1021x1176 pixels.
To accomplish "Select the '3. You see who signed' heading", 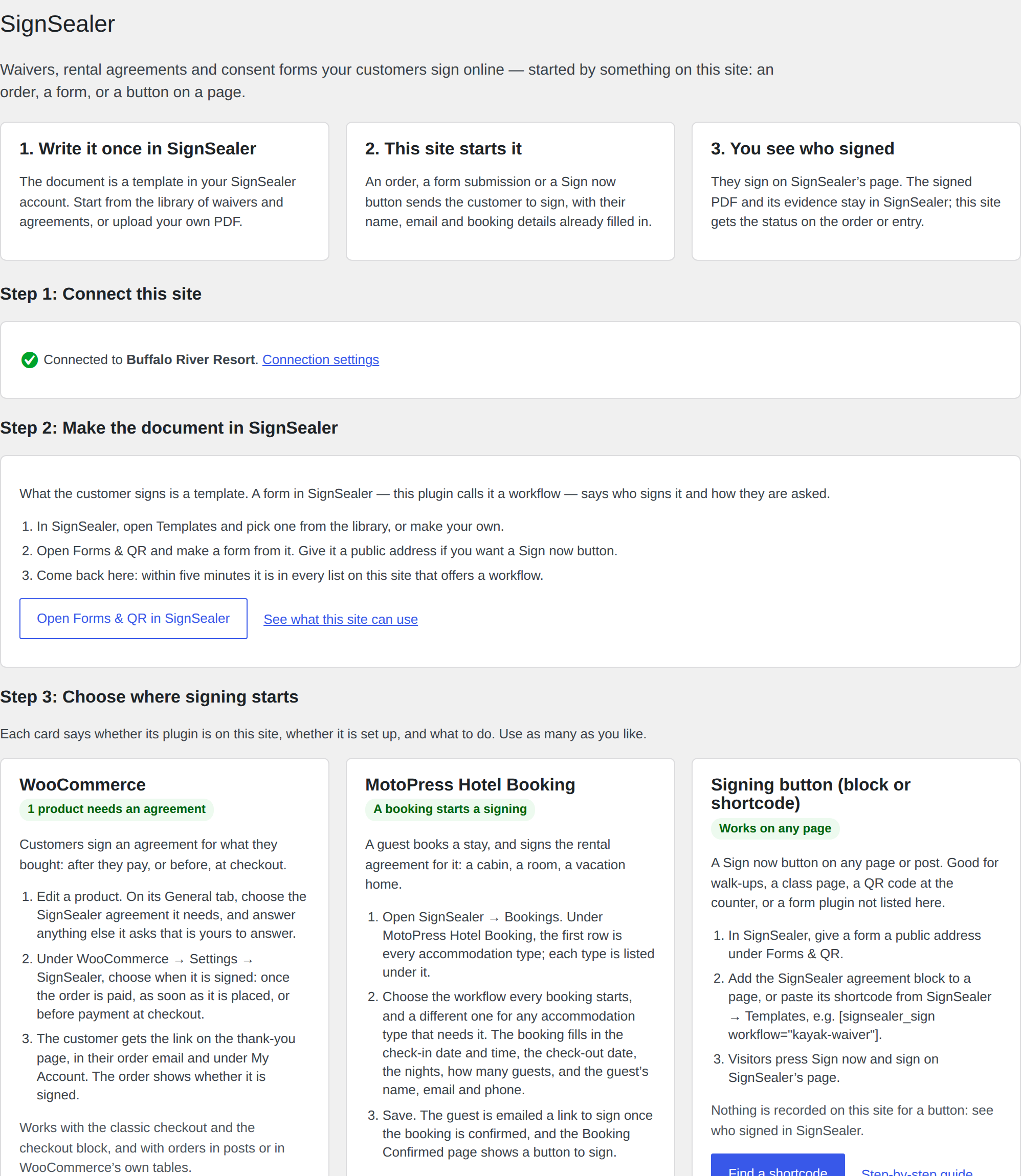I will [802, 149].
